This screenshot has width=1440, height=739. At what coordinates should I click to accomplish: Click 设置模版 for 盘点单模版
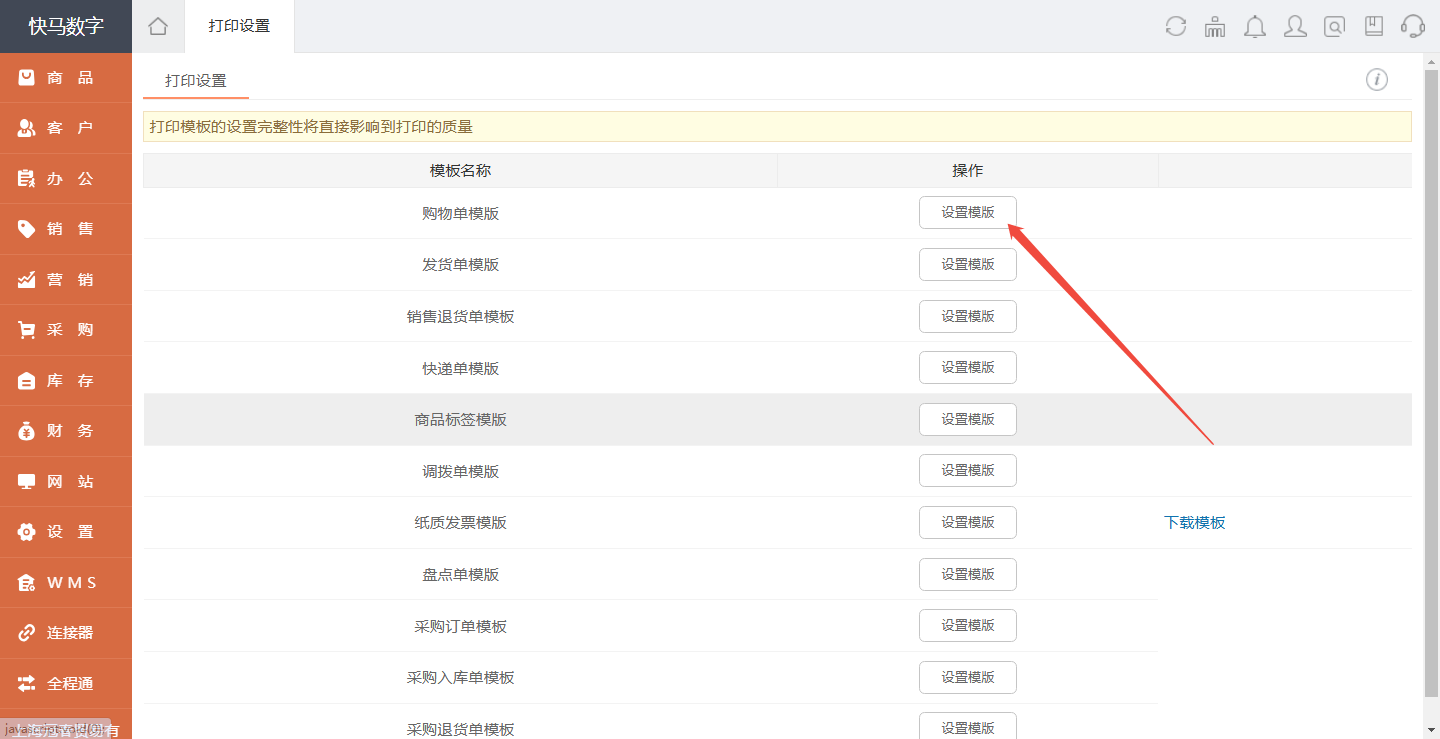[x=967, y=574]
